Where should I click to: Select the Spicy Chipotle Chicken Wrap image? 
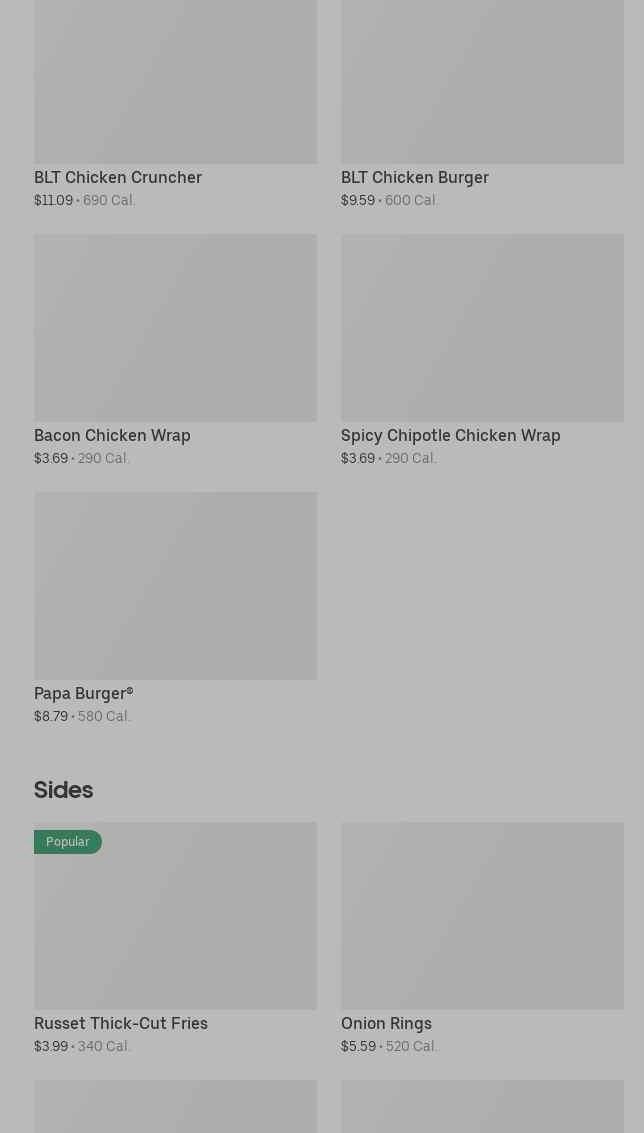tap(482, 327)
